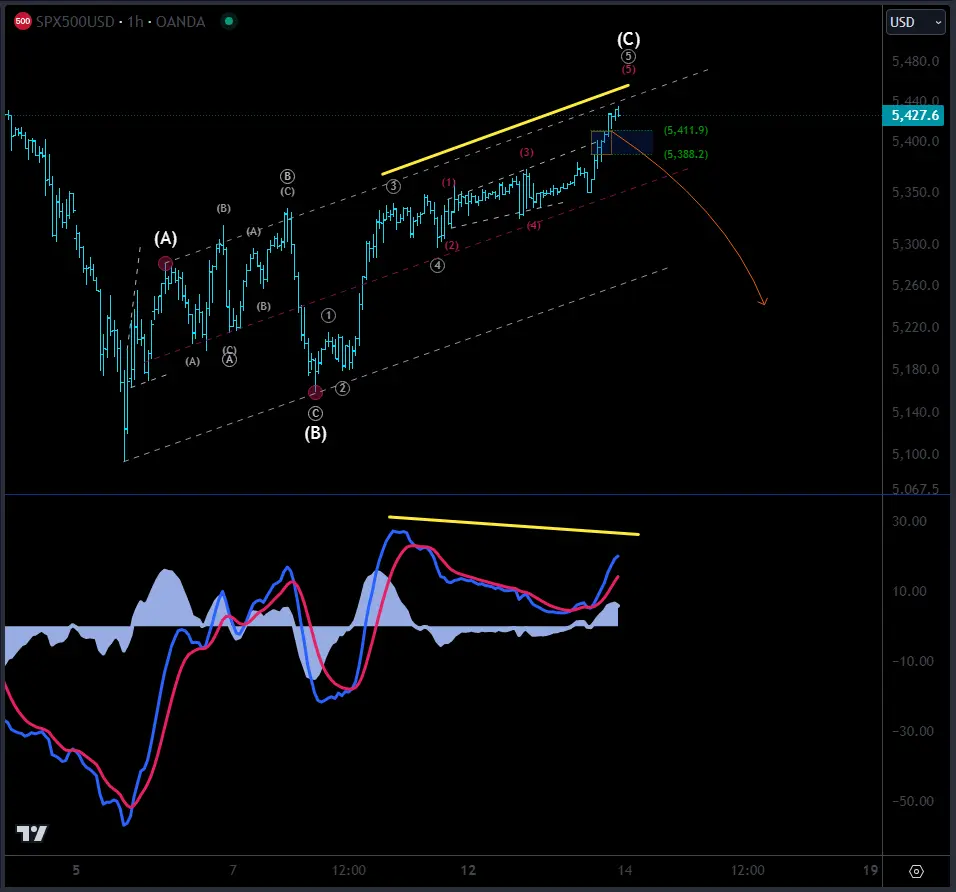Click the date label 19 on time axis
Image resolution: width=956 pixels, height=892 pixels.
click(870, 870)
